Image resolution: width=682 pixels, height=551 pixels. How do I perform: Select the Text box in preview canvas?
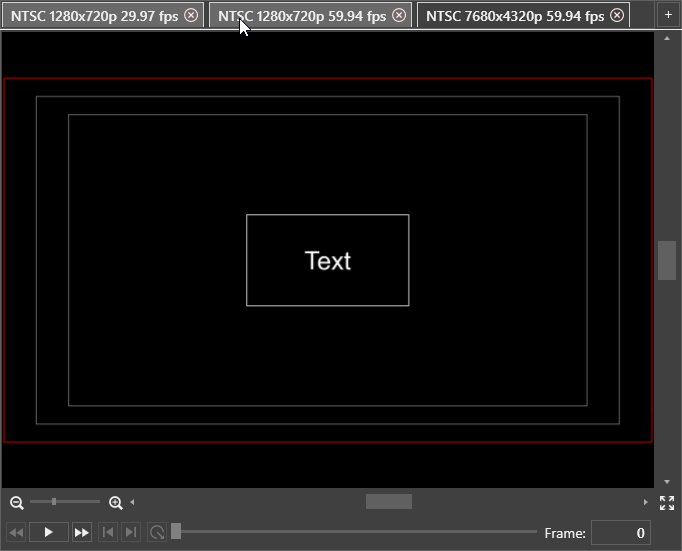328,260
